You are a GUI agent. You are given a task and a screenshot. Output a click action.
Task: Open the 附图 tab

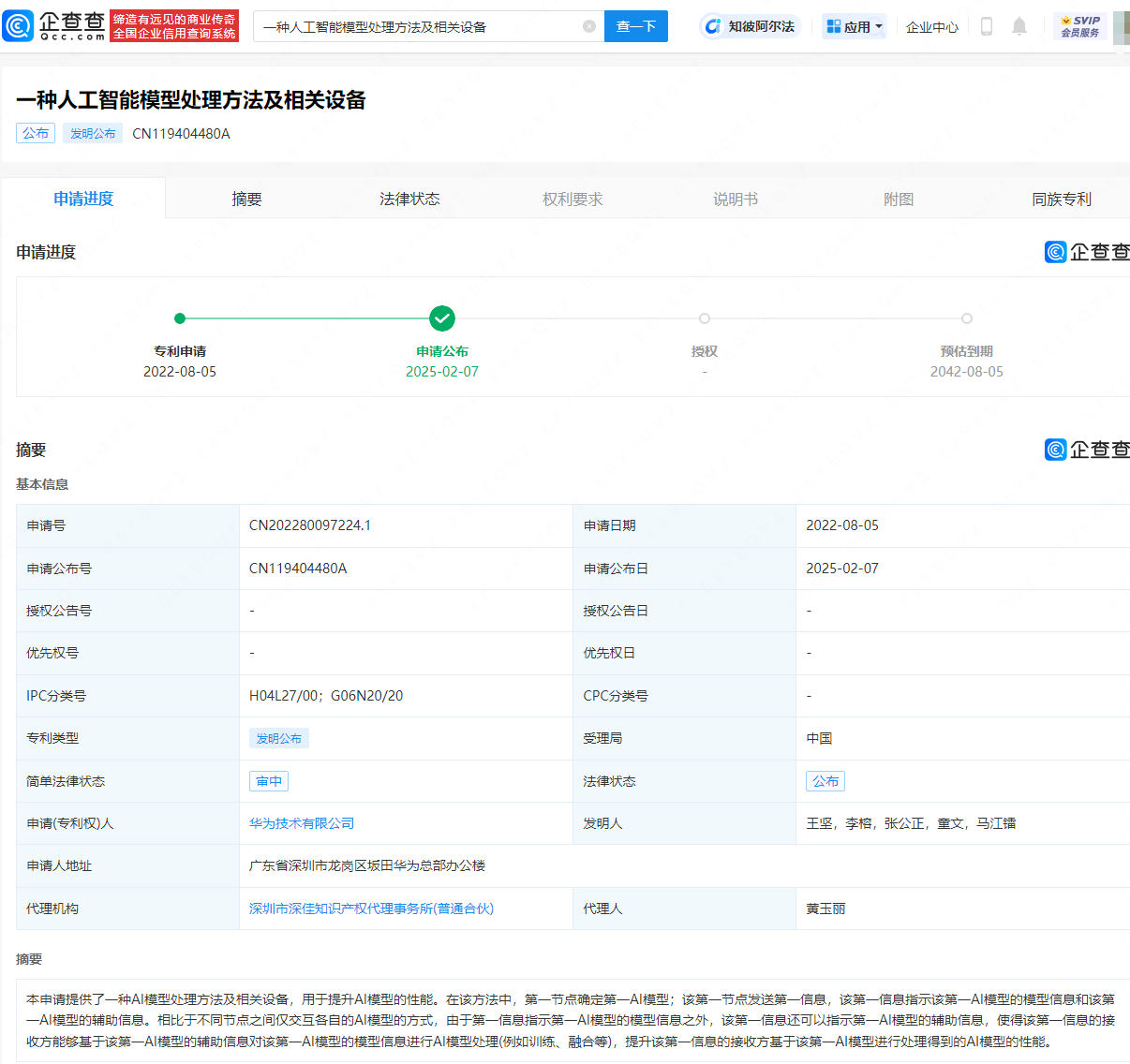(899, 199)
